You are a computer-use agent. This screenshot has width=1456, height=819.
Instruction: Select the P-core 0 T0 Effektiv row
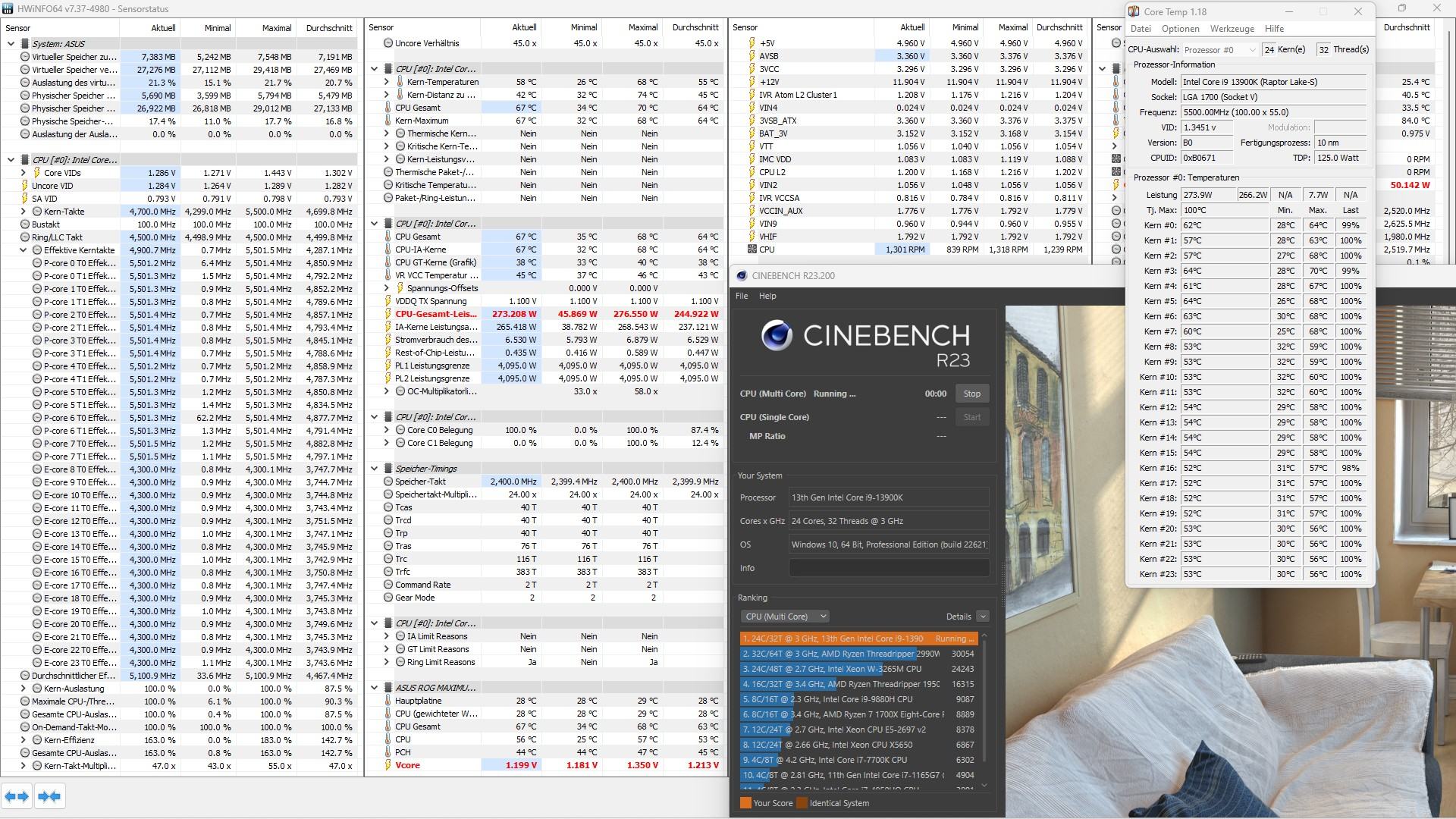point(180,263)
